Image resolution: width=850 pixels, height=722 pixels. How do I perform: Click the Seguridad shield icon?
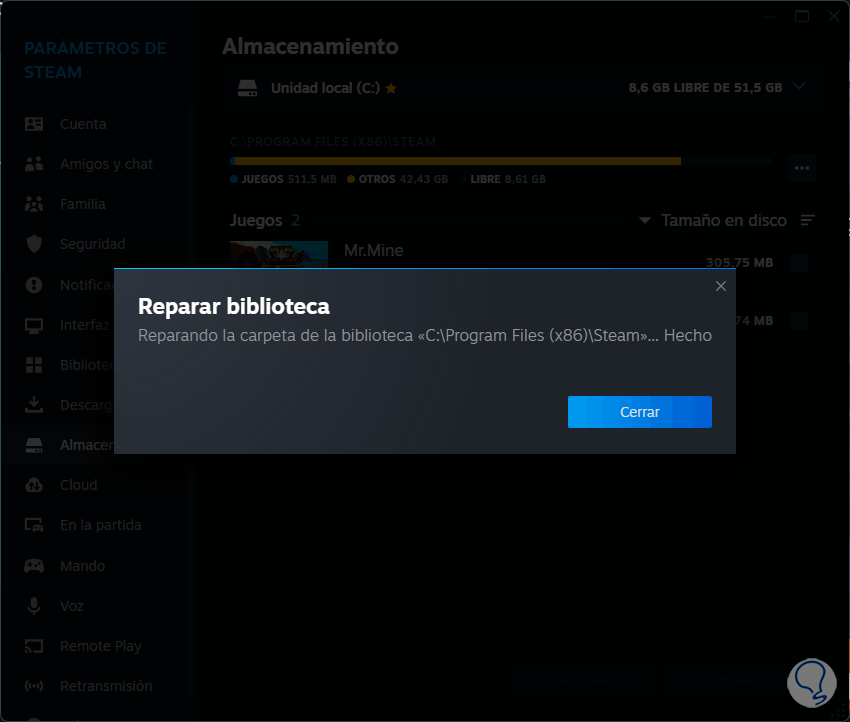click(x=34, y=244)
